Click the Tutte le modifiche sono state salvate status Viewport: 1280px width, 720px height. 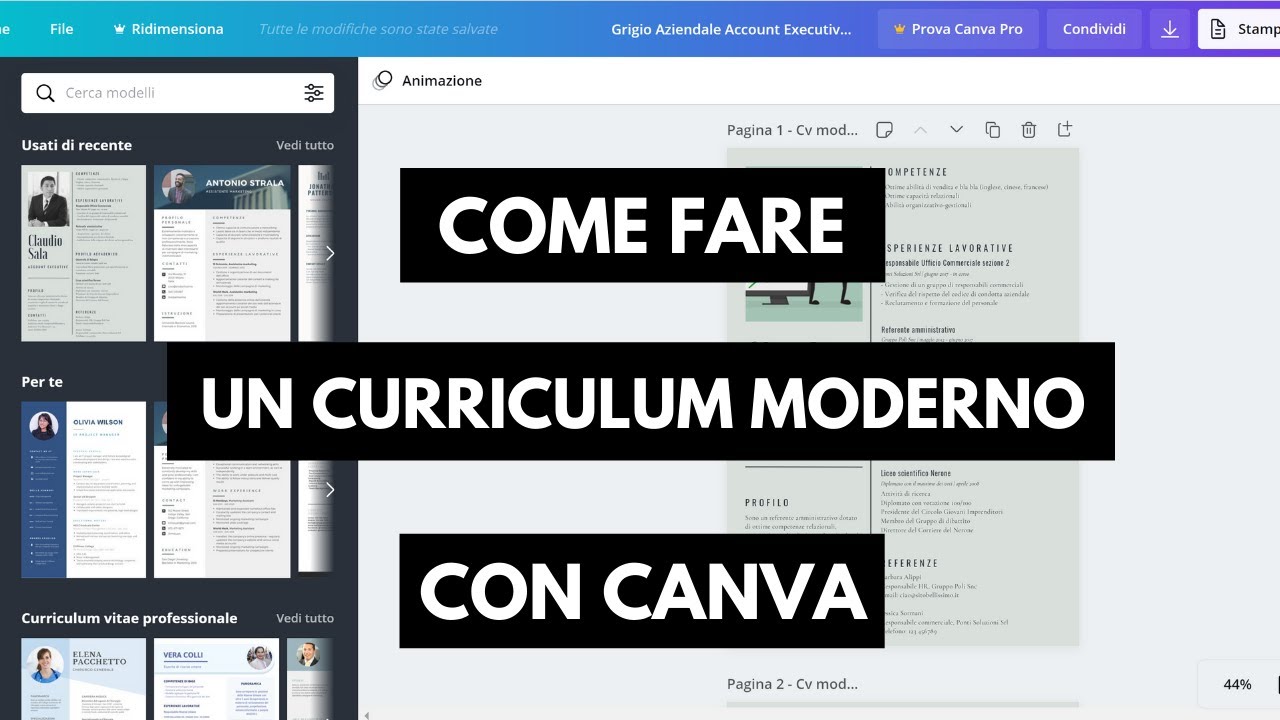click(378, 29)
